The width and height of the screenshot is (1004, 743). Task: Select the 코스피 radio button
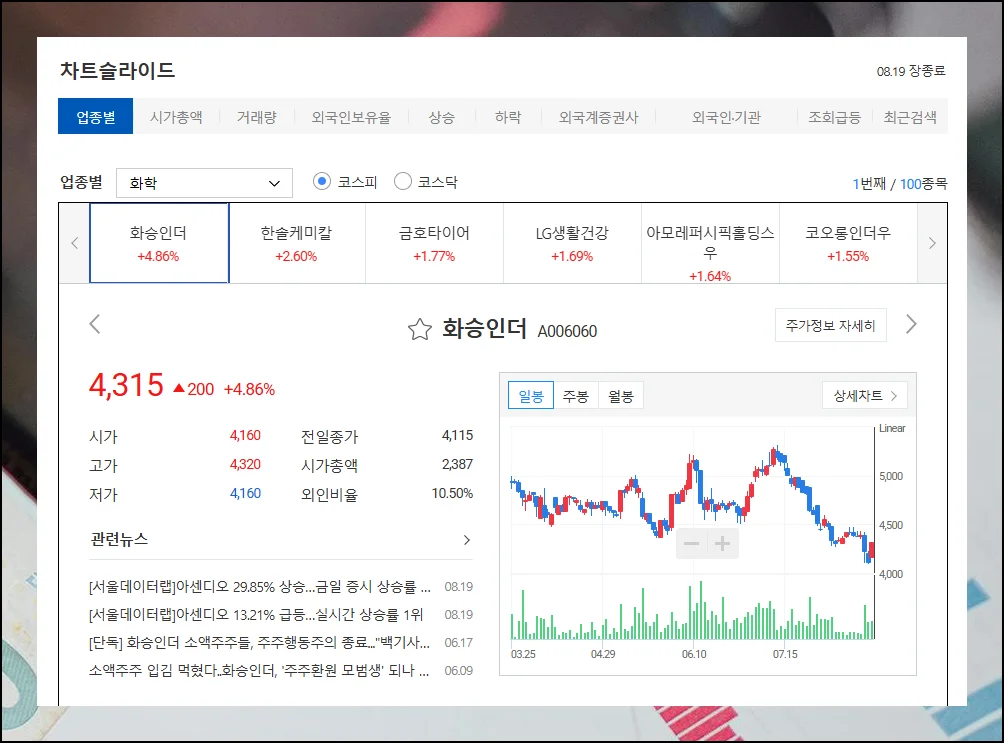pyautogui.click(x=322, y=182)
